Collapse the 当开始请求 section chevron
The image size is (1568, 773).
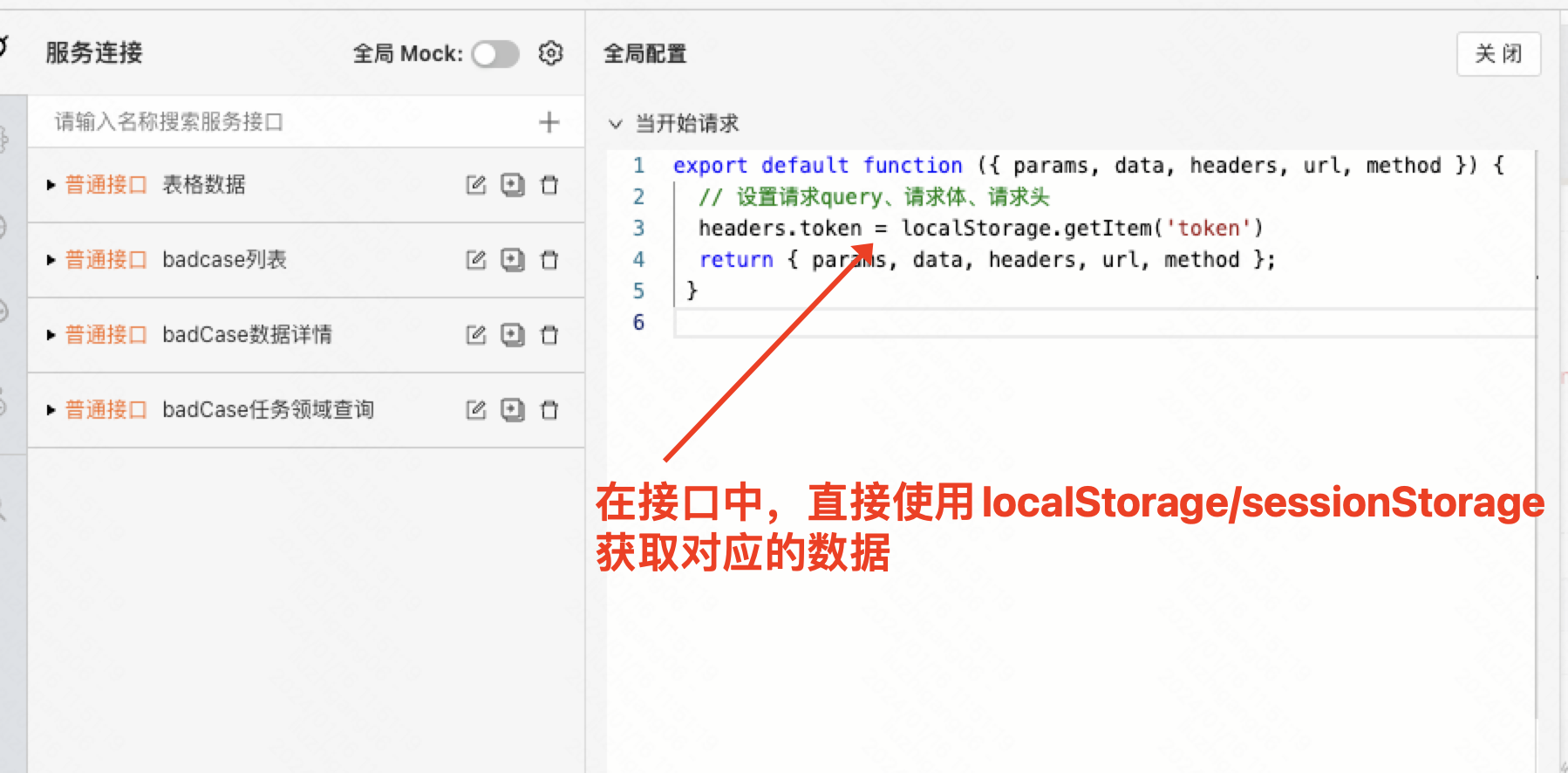[x=616, y=124]
